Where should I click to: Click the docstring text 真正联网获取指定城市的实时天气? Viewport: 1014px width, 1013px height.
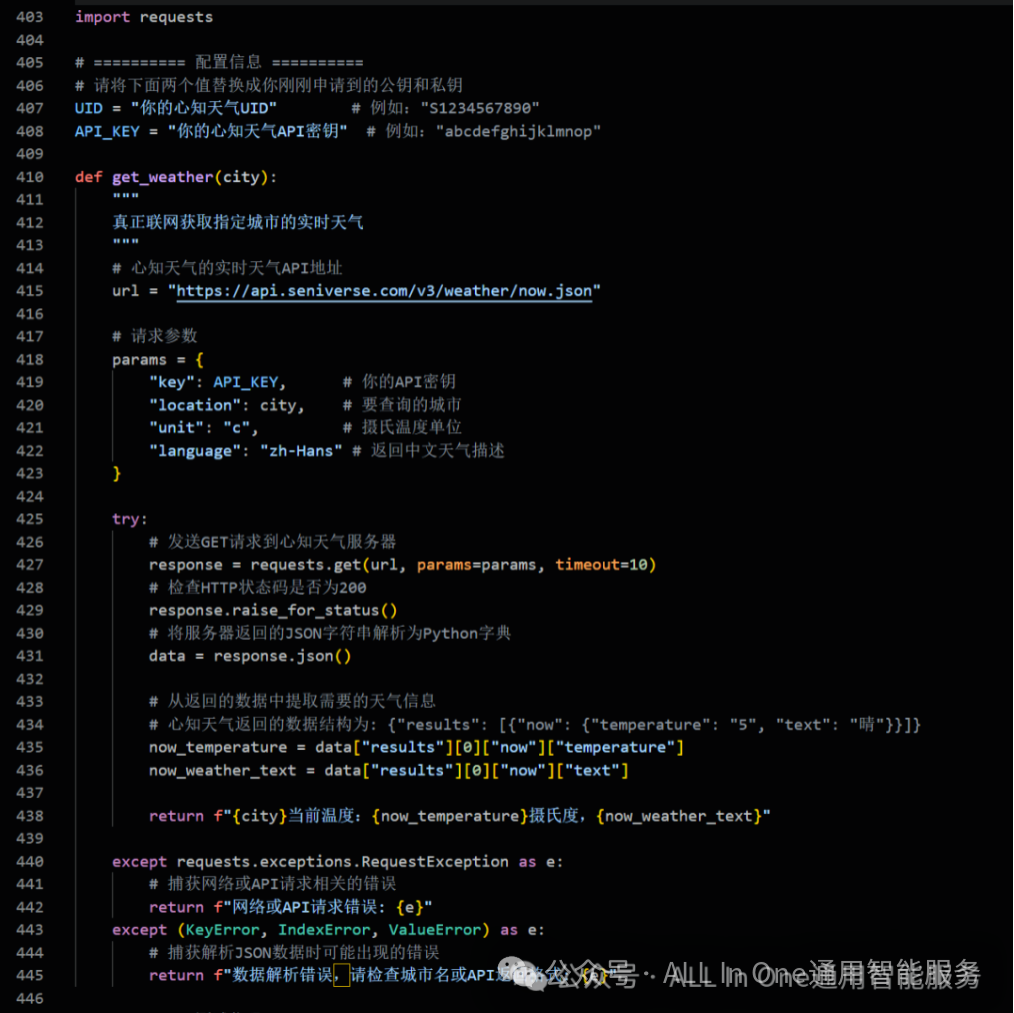tap(237, 223)
